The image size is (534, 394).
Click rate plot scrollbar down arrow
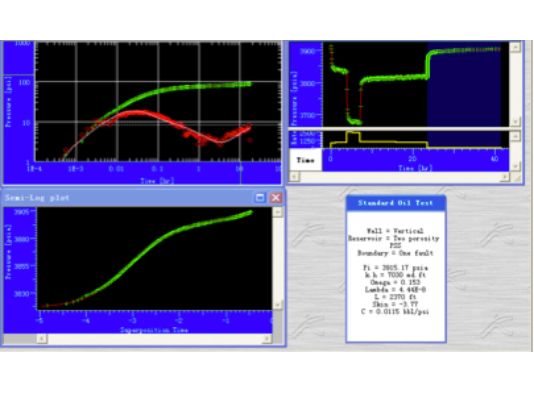[515, 166]
